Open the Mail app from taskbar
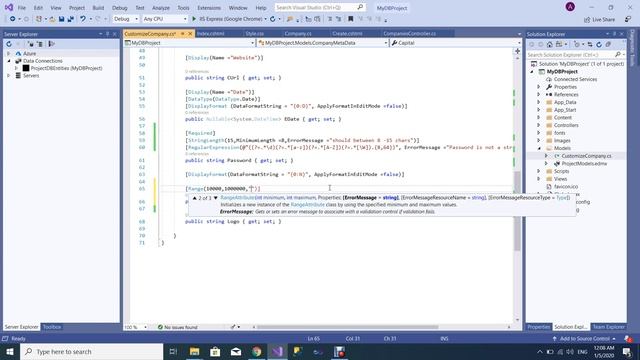The image size is (640, 360). (236, 351)
